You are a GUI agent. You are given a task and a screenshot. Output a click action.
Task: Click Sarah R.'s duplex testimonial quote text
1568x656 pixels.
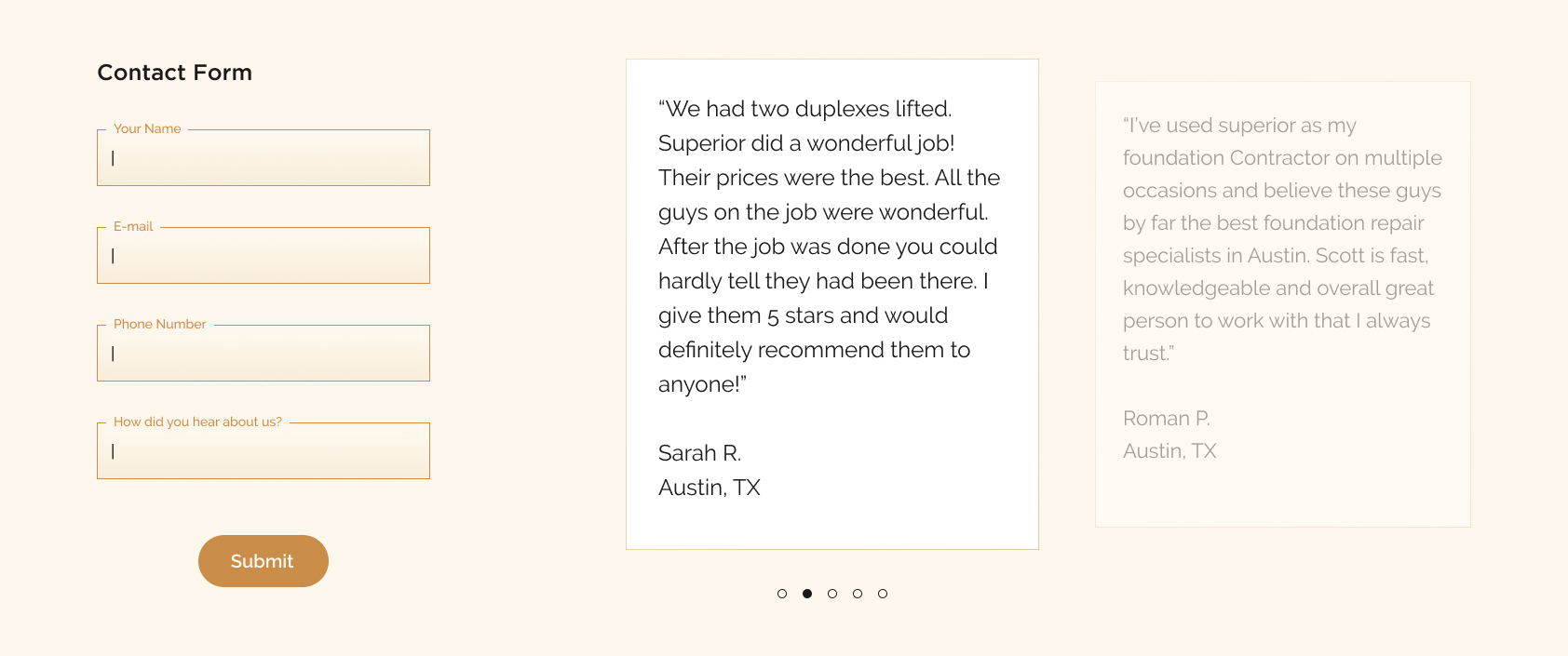point(823,247)
